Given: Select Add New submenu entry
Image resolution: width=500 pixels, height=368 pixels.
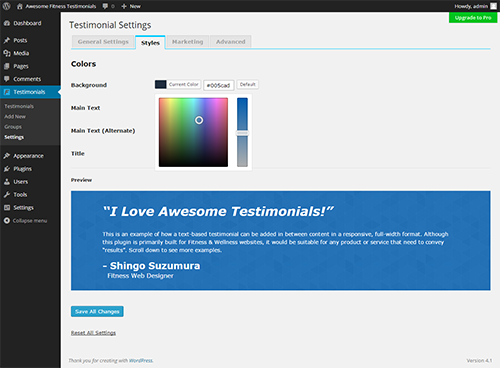Looking at the screenshot, I should coord(15,117).
